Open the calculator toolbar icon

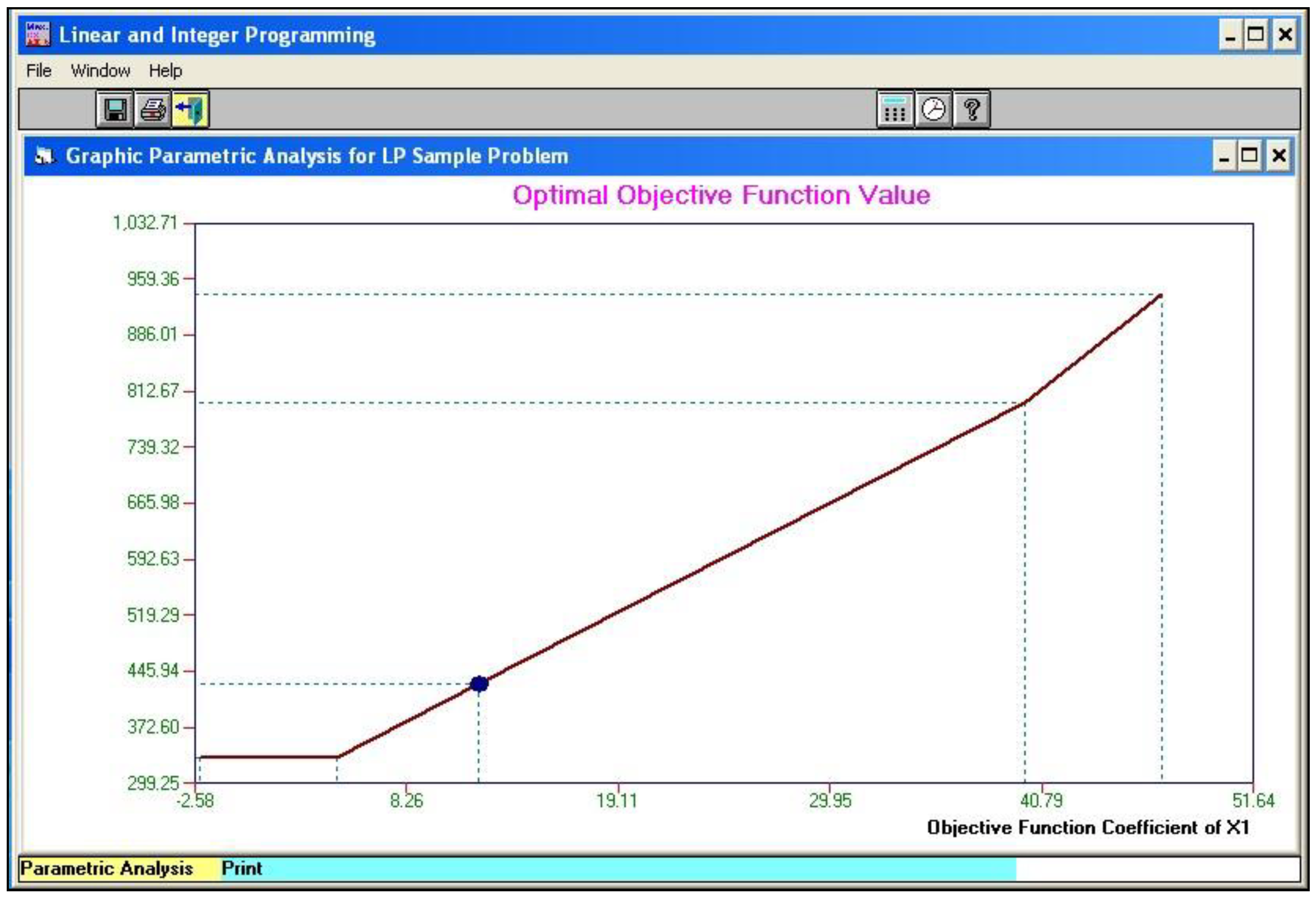pos(895,109)
